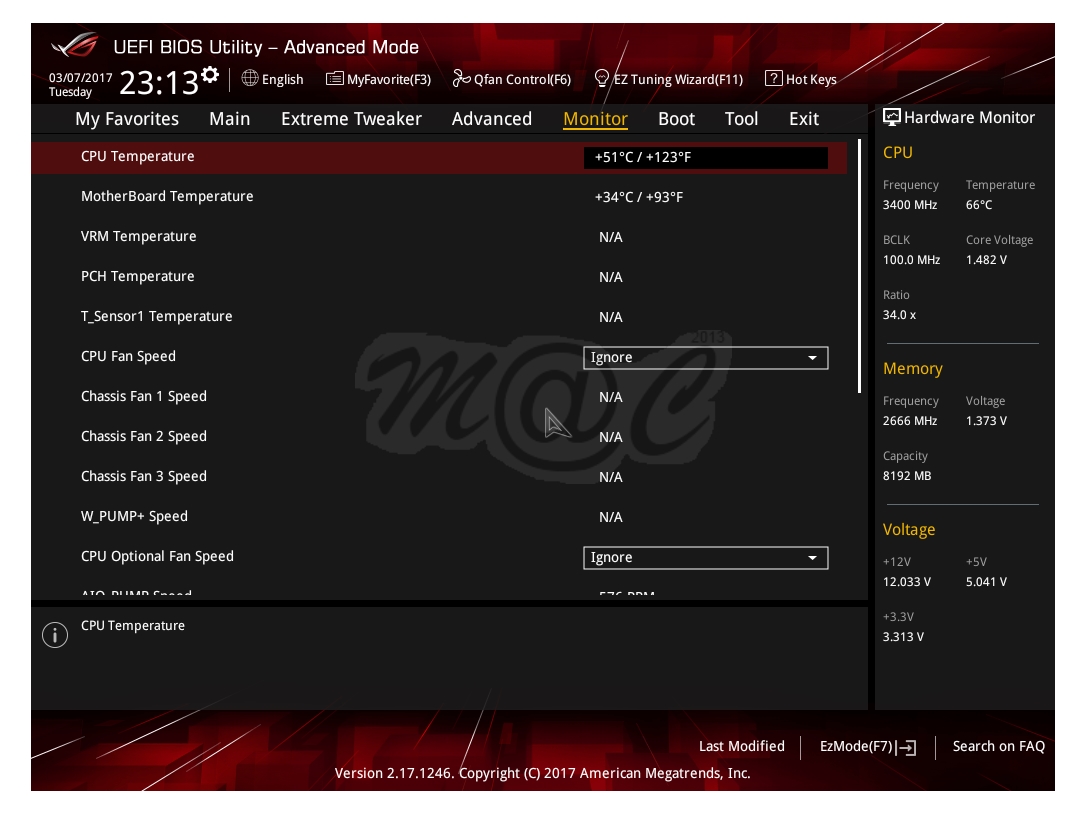Click memory frequency 2666 MHz value
Screen dimensions: 1086x814
click(x=909, y=421)
